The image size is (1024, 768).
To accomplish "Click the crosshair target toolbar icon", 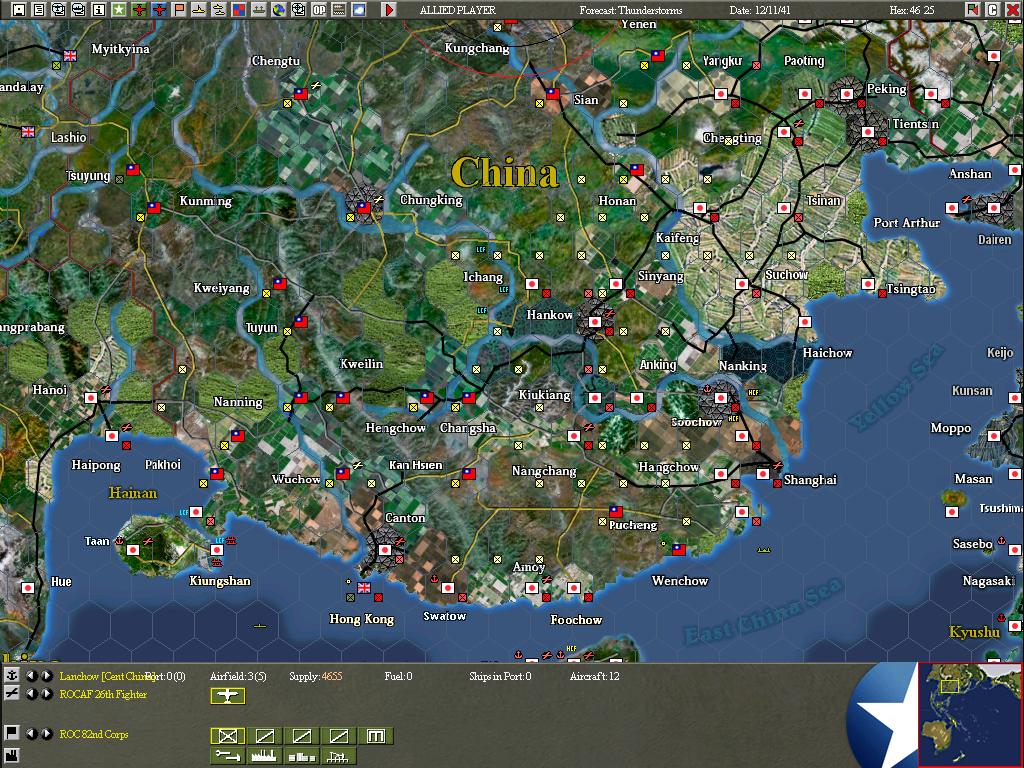I will tap(298, 9).
